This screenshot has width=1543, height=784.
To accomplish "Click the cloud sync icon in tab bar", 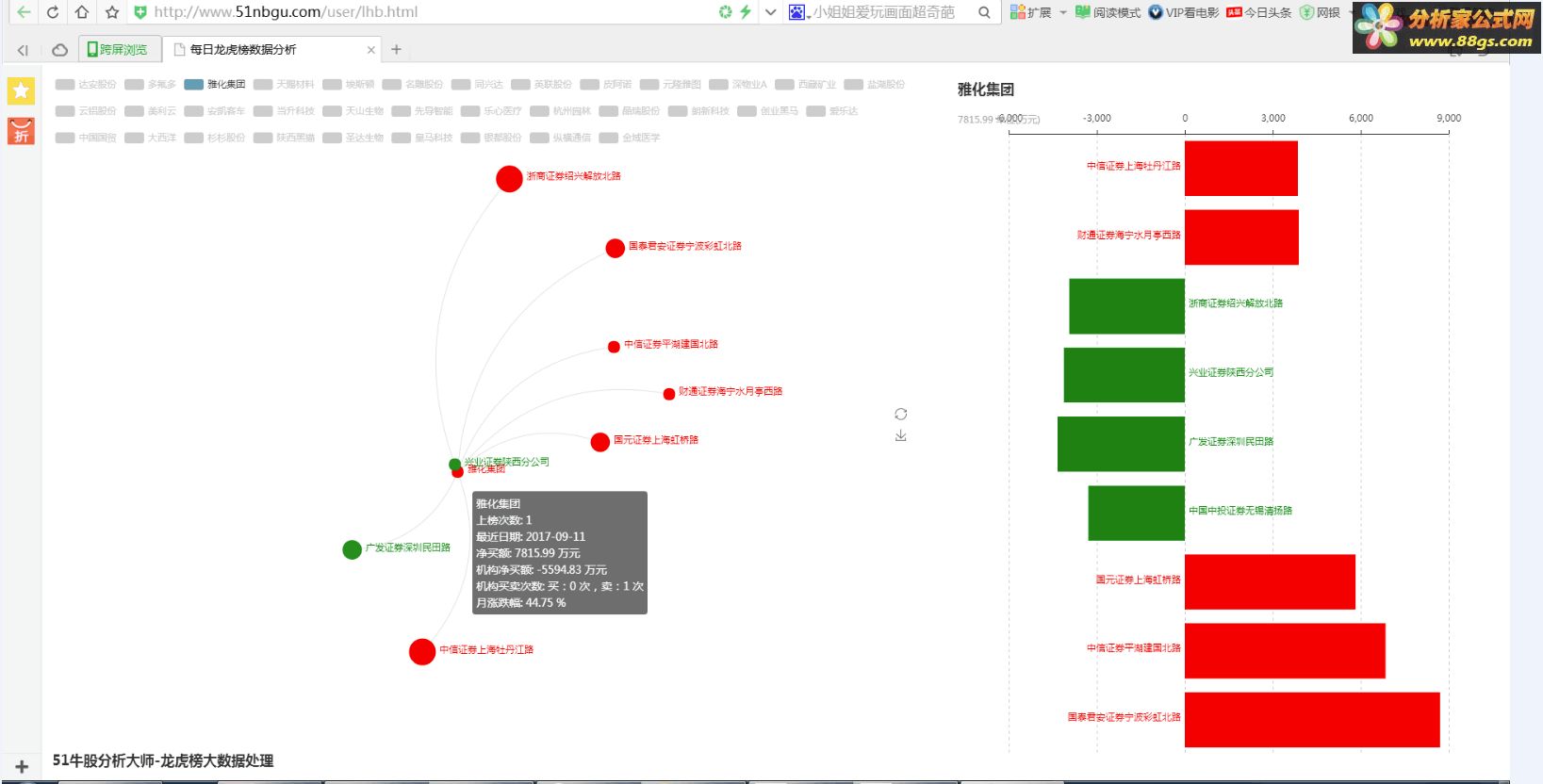I will pos(59,50).
